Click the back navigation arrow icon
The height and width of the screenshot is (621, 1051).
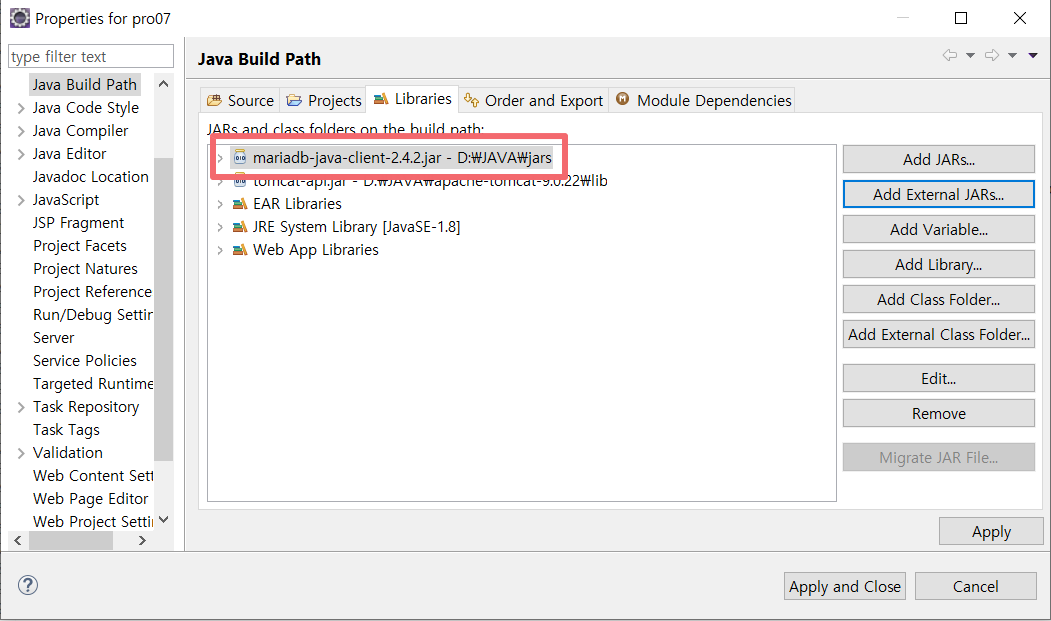(x=949, y=55)
